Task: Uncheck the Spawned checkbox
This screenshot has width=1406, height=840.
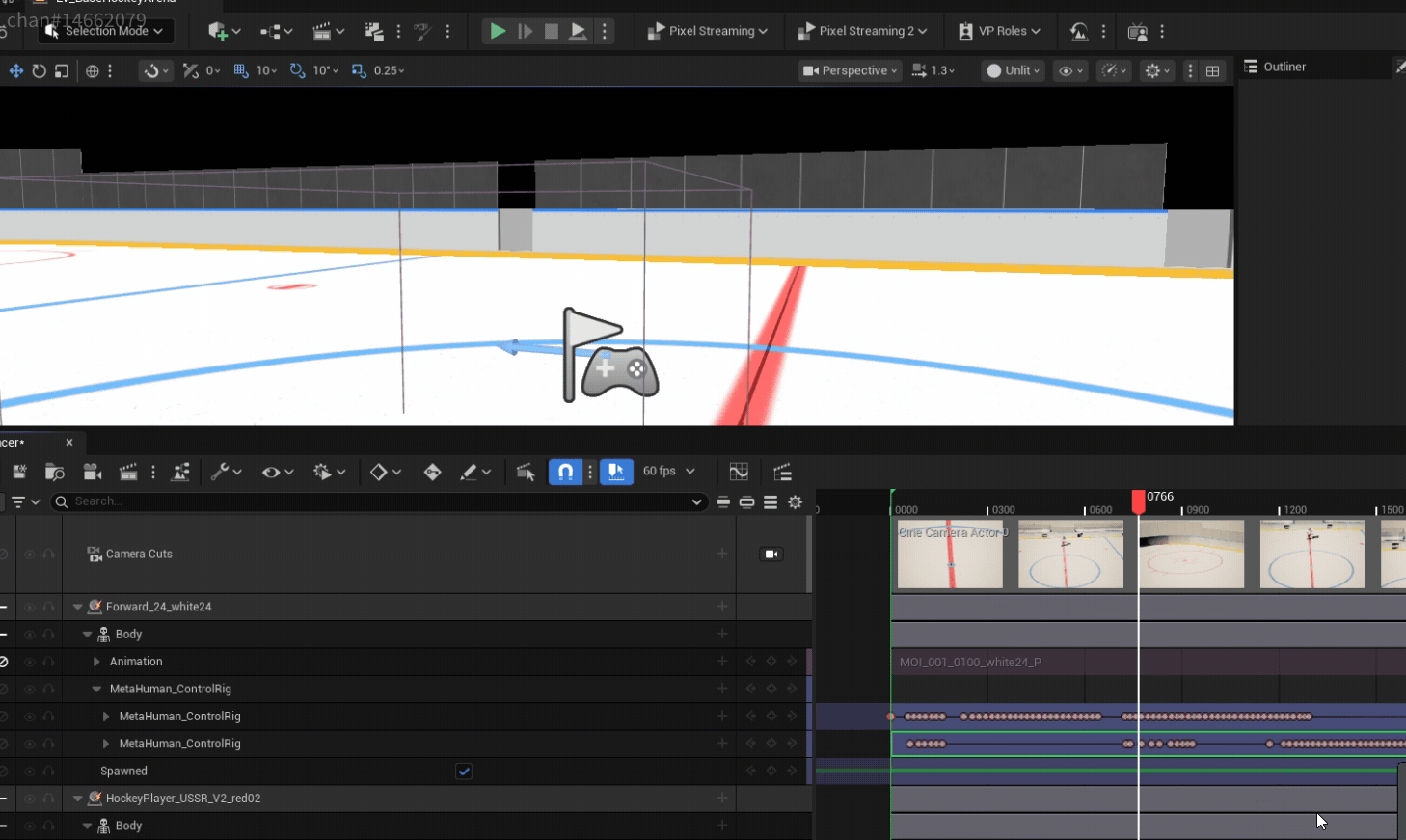Action: [464, 772]
